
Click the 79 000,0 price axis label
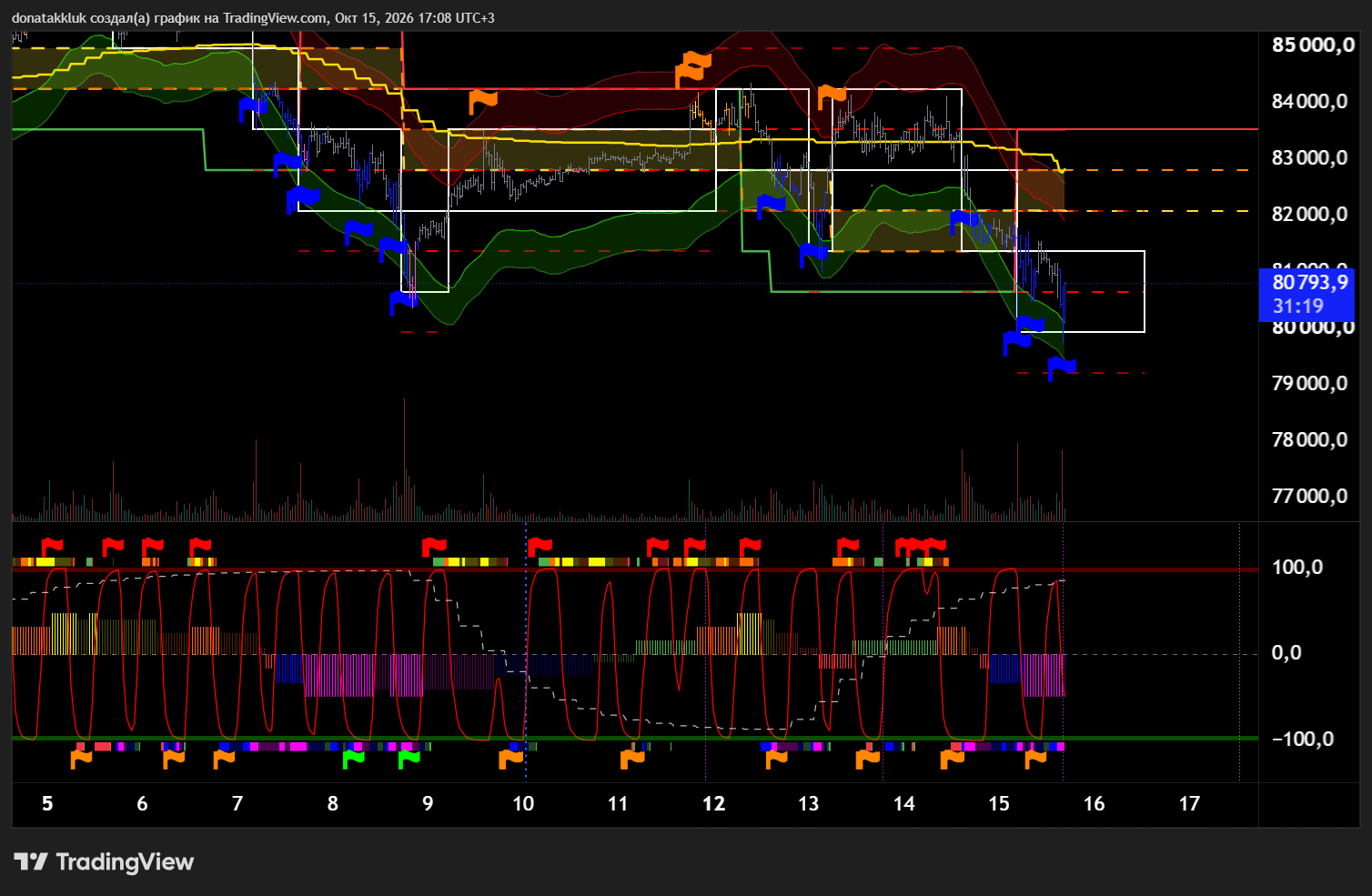[1310, 384]
